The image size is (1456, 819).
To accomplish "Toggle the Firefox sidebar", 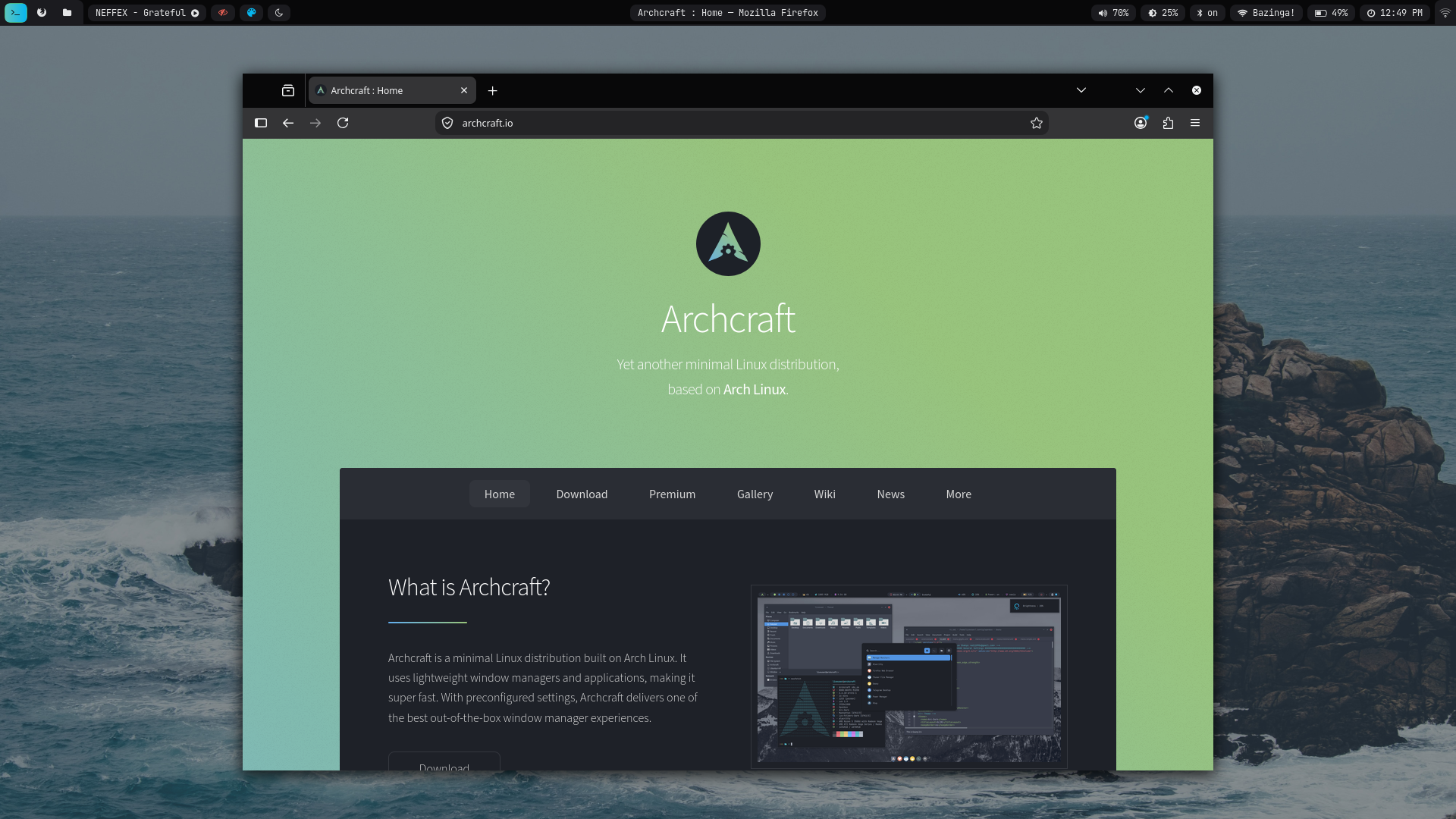I will [261, 123].
